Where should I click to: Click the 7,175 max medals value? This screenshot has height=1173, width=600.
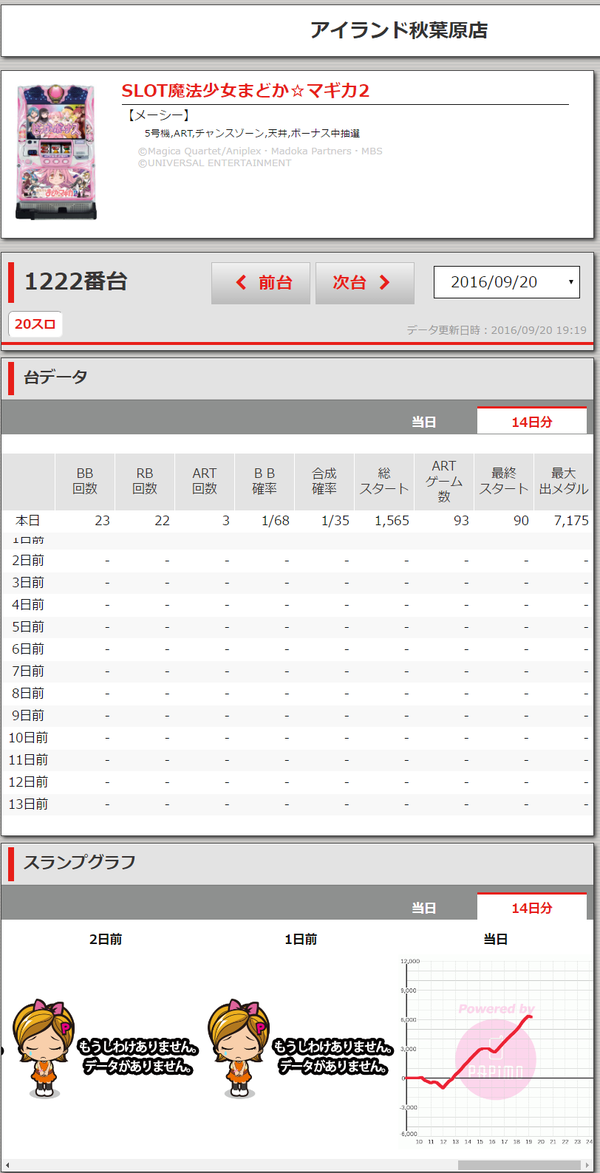[572, 521]
